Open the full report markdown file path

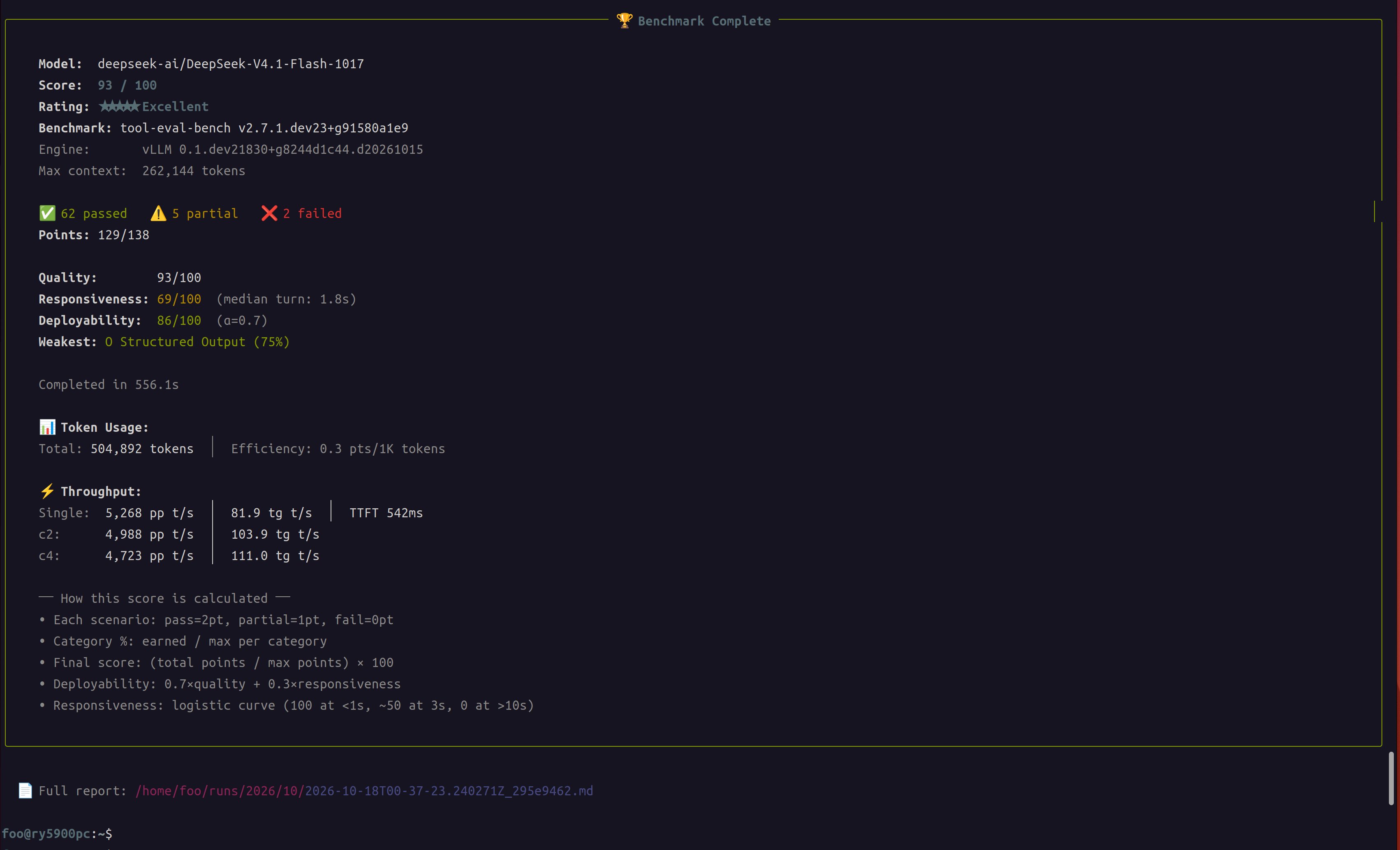(364, 791)
